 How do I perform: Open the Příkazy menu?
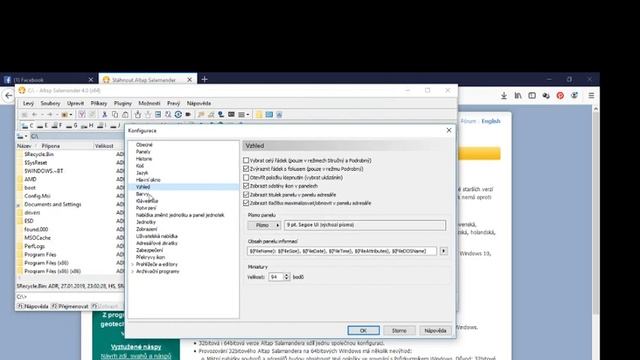click(x=99, y=103)
